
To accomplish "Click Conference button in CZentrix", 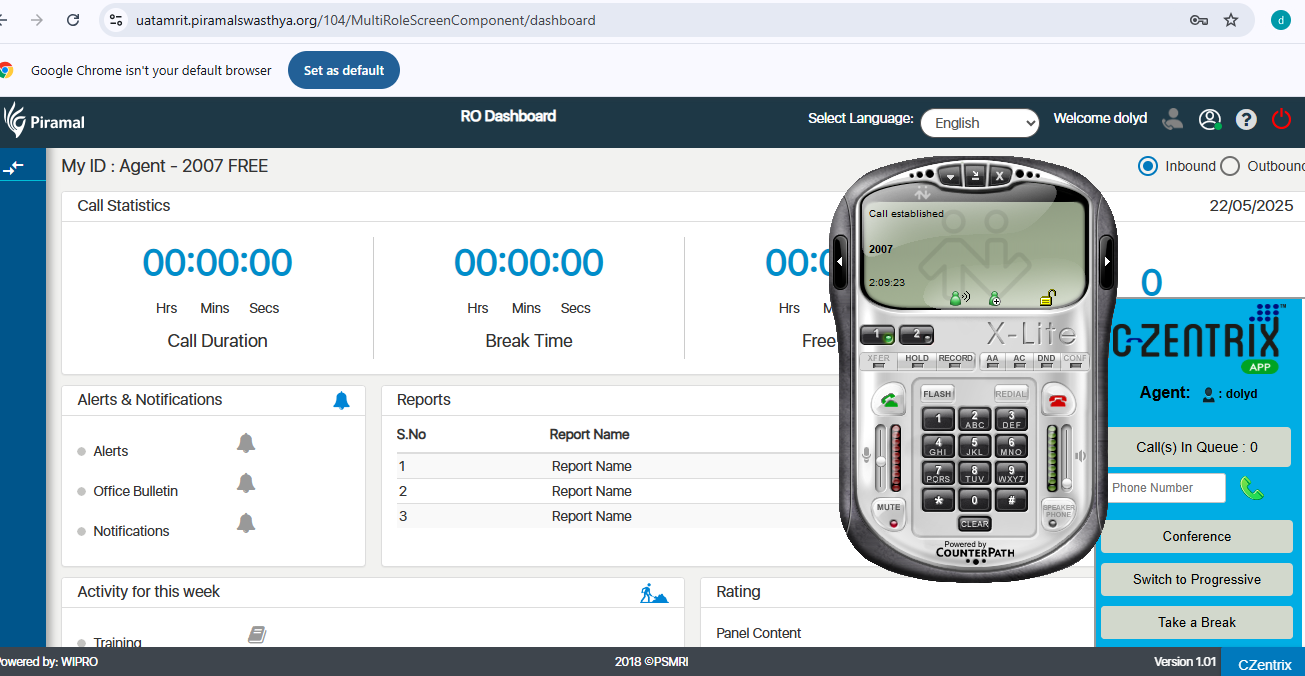I will [1197, 536].
